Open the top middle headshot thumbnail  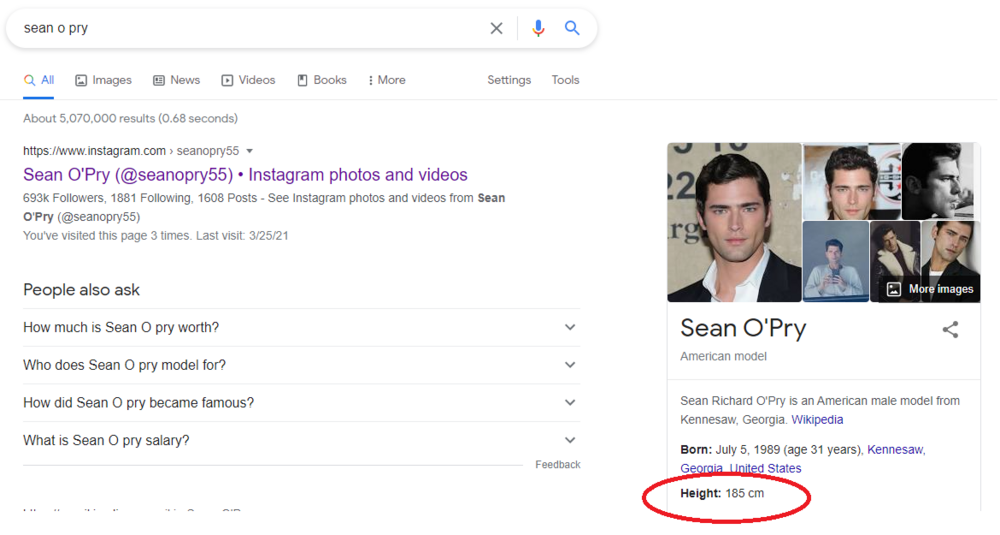click(851, 181)
